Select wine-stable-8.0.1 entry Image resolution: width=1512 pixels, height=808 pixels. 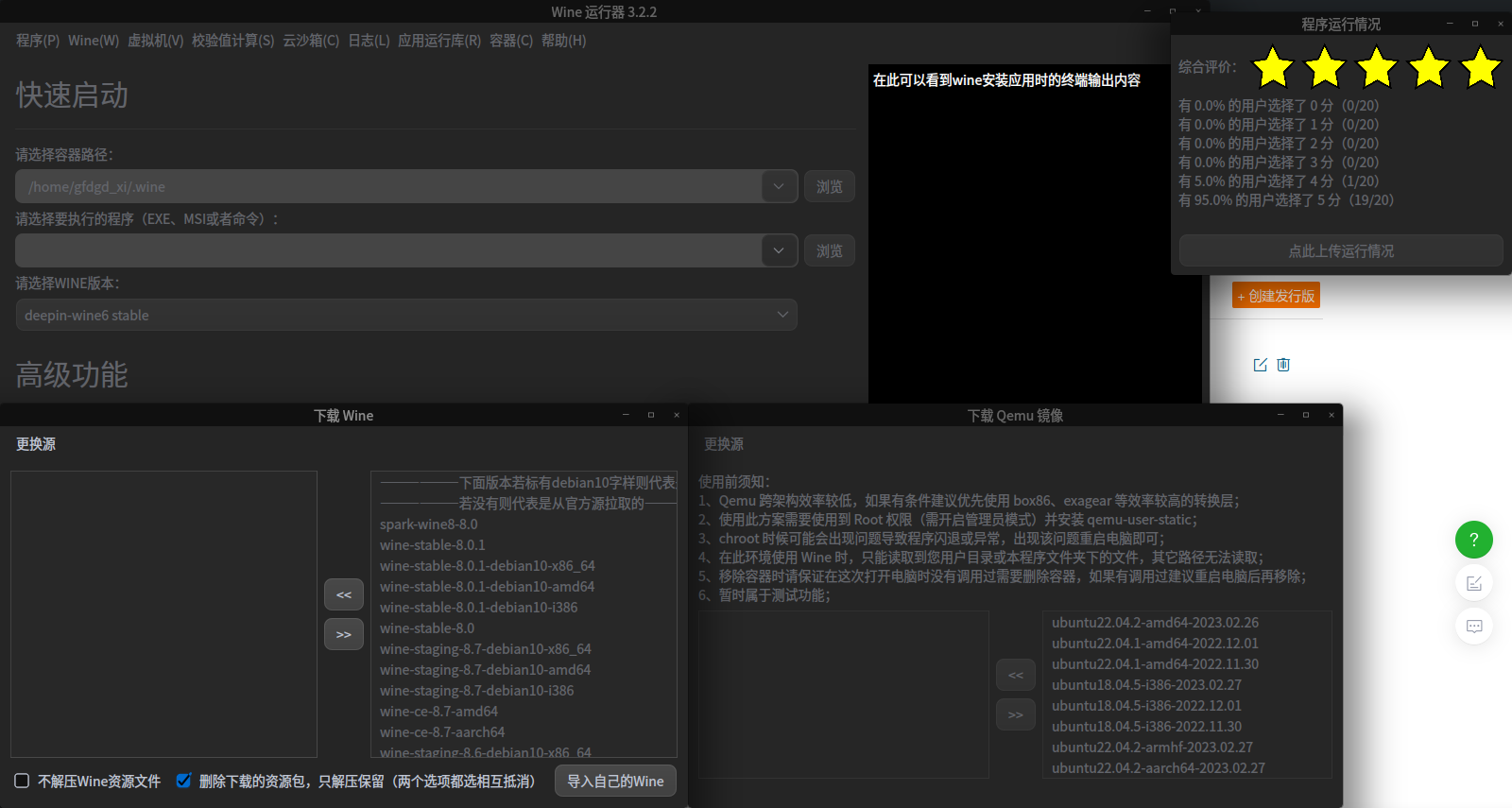click(x=433, y=545)
